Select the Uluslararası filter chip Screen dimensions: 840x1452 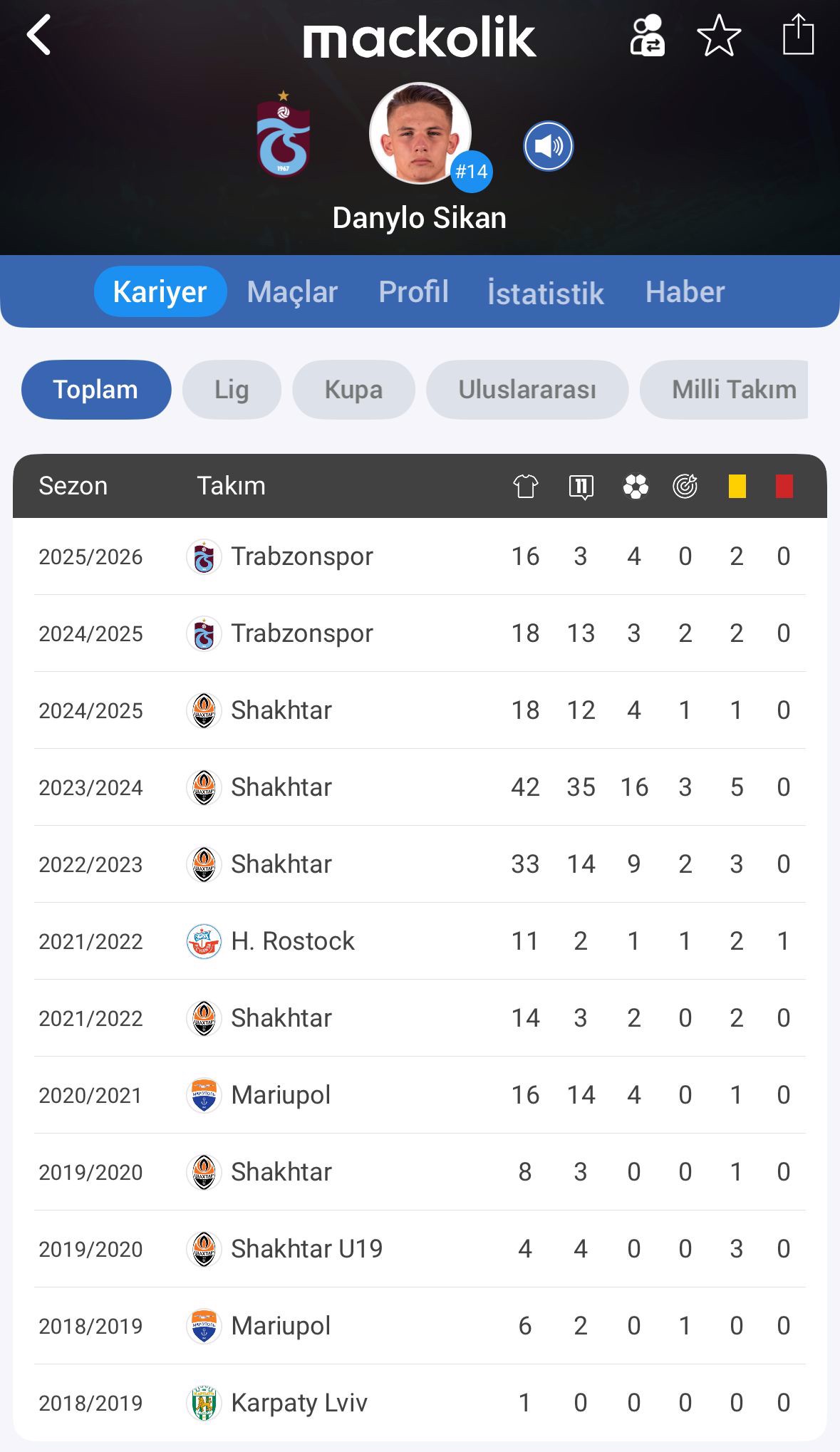[527, 390]
